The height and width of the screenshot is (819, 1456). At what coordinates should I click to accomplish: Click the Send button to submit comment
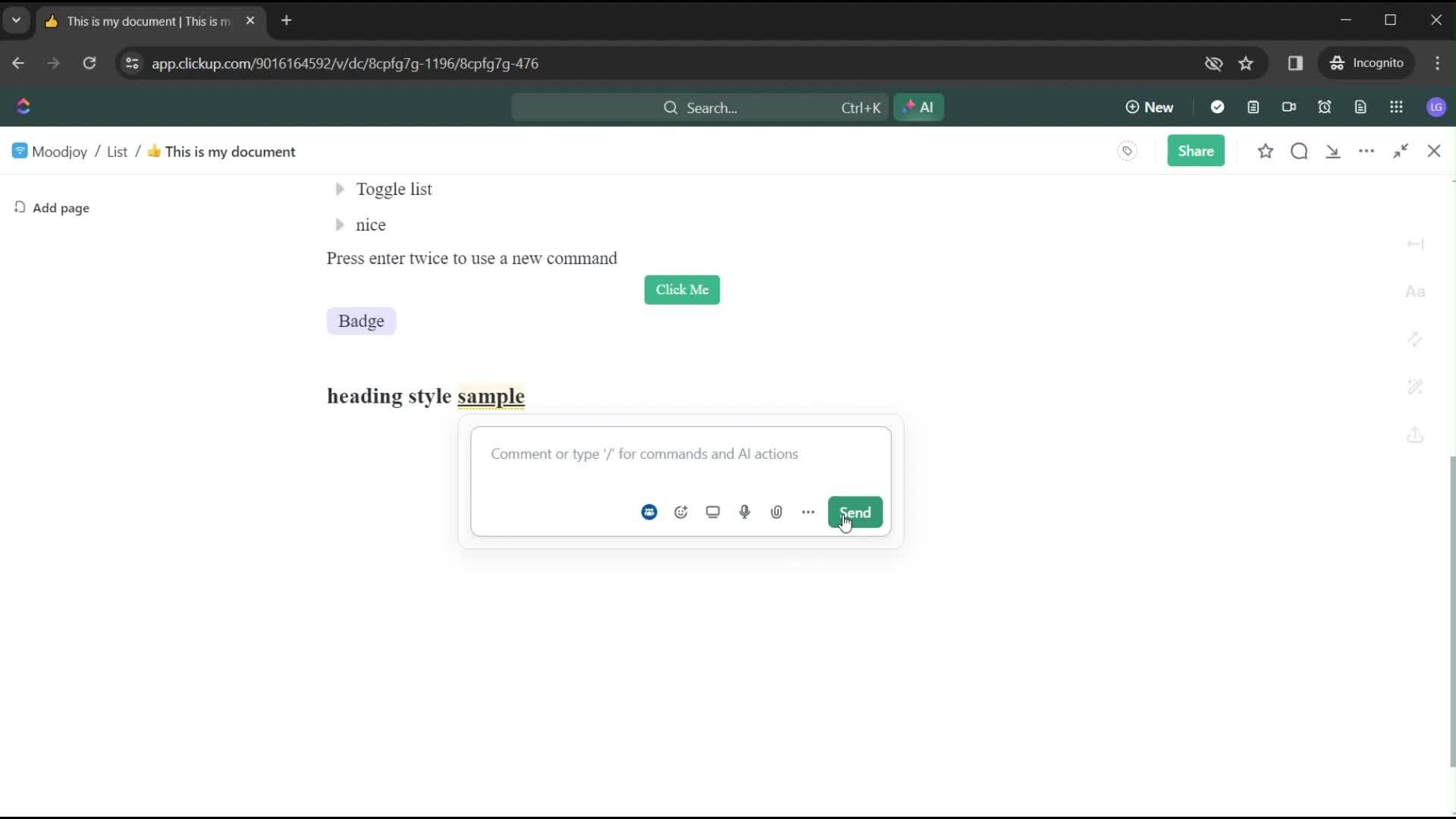pos(855,512)
